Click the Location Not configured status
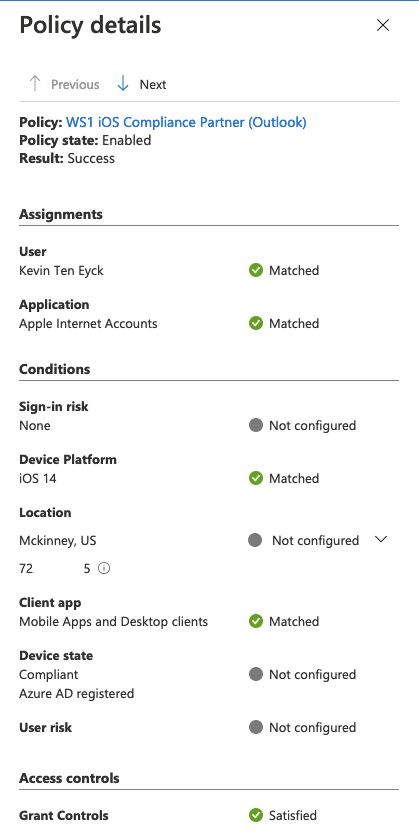 [x=315, y=540]
